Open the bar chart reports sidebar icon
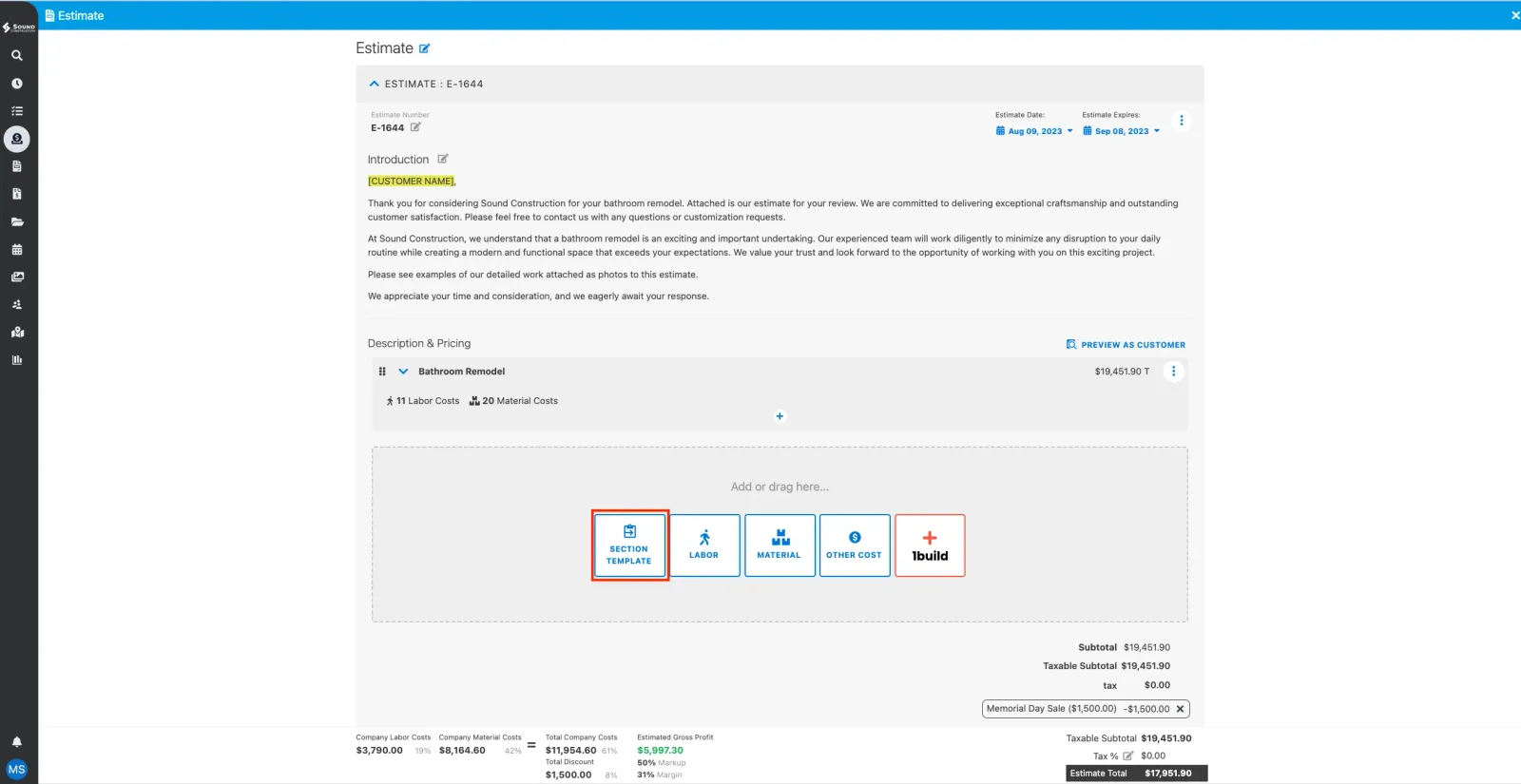Screen dimensions: 1521x784 click(x=17, y=359)
